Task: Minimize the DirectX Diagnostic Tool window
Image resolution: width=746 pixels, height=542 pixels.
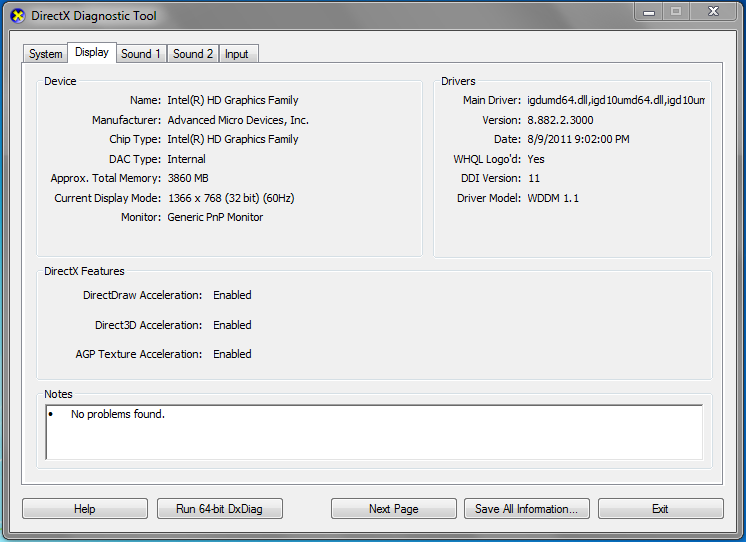Action: pos(649,12)
